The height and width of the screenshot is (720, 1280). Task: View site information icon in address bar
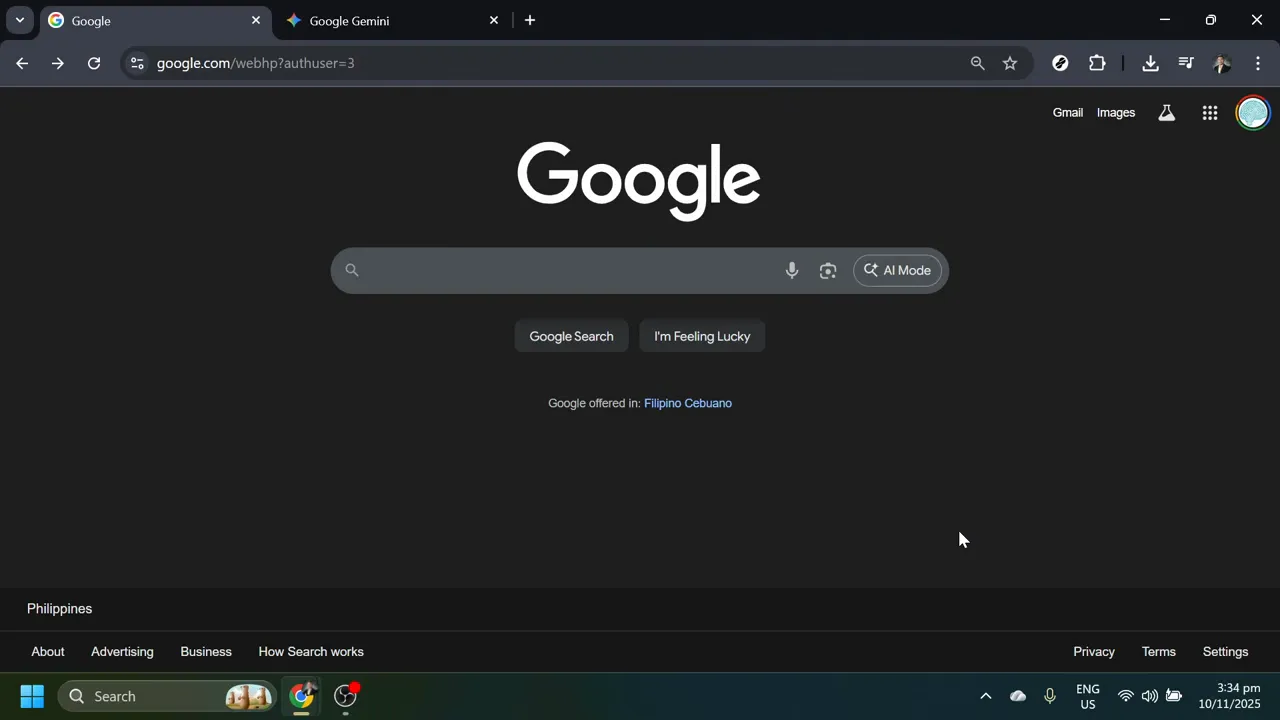click(137, 63)
